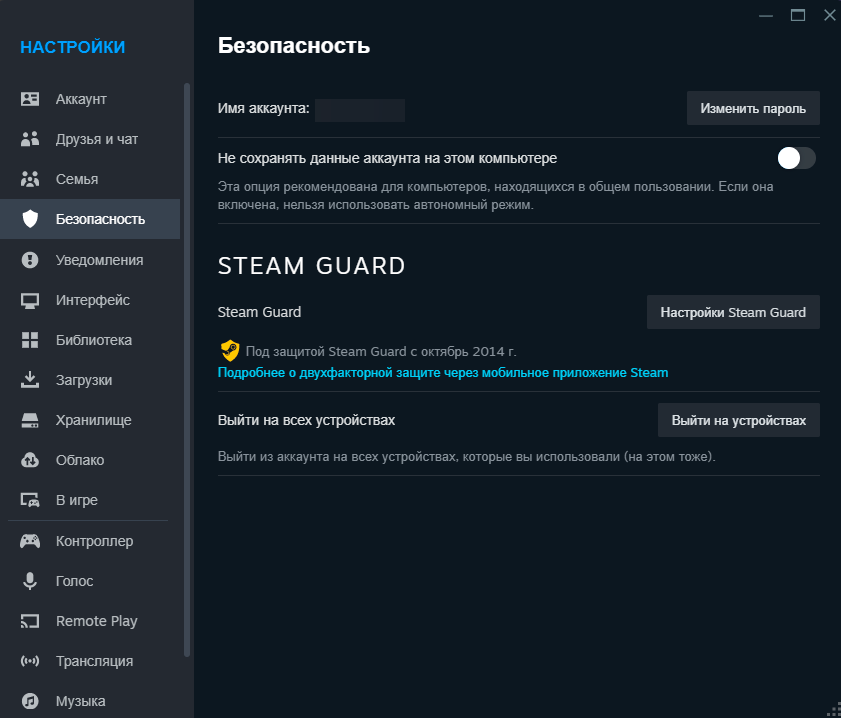
Task: Click the 'Безопасность' page title
Action: [x=294, y=46]
